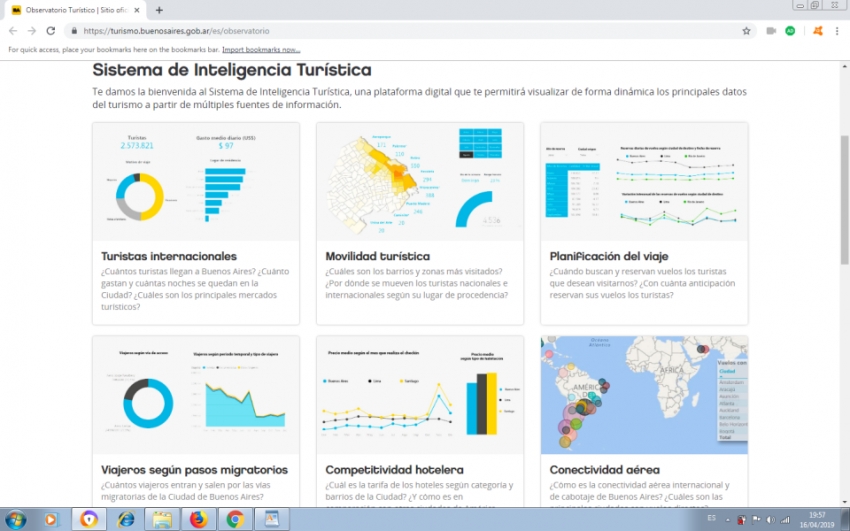Open the media player taskbar icon
Image resolution: width=850 pixels, height=531 pixels.
(51, 520)
